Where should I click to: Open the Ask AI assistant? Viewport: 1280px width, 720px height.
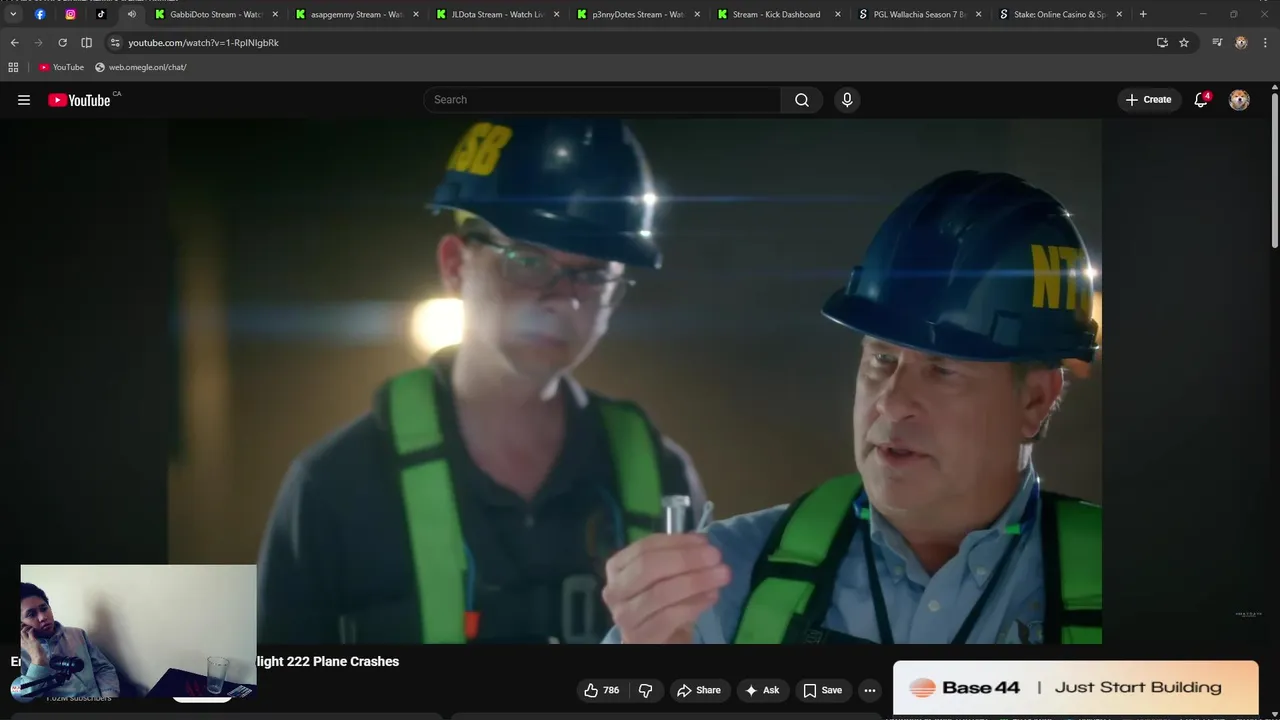762,690
